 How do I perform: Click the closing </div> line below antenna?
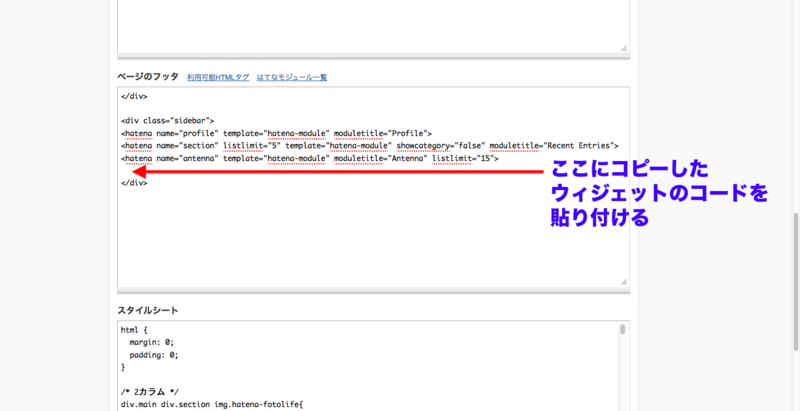point(135,183)
